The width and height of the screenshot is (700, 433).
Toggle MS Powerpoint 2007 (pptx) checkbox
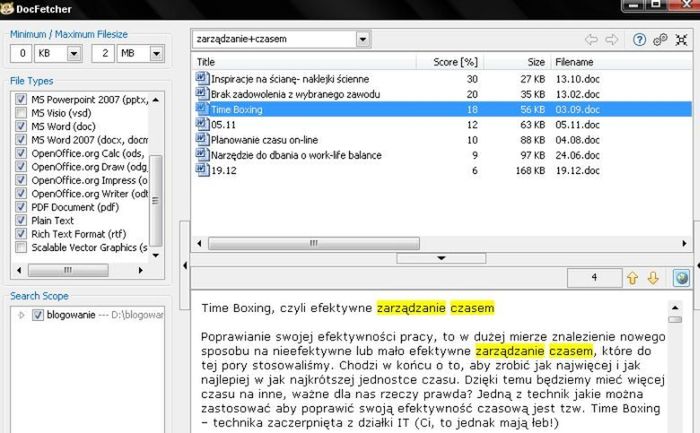[21, 99]
